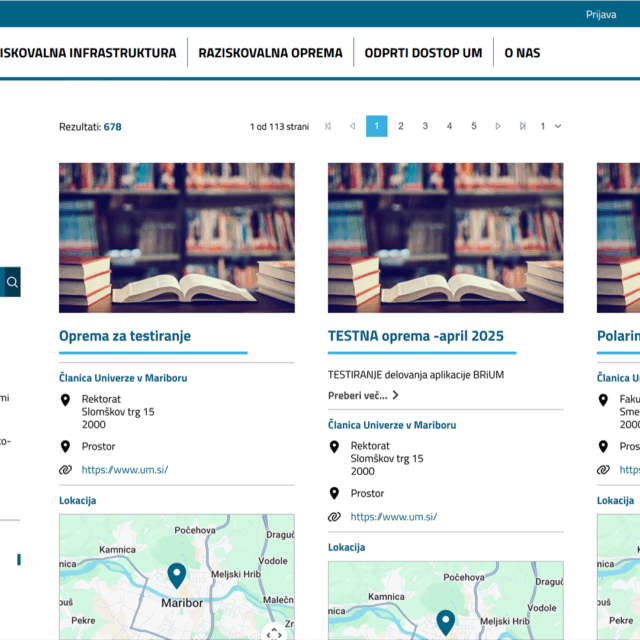
Task: Click the previous page arrow icon
Action: [352, 126]
